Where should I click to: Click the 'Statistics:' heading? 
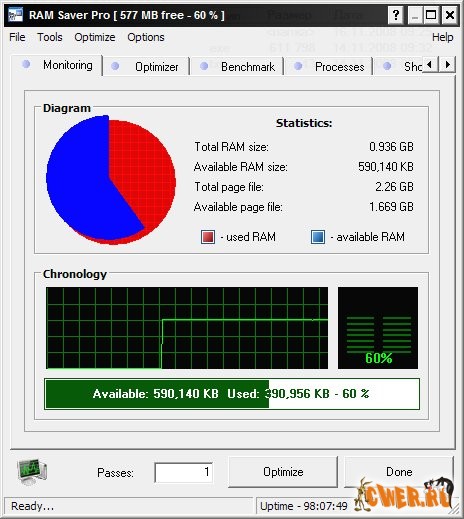pyautogui.click(x=304, y=123)
